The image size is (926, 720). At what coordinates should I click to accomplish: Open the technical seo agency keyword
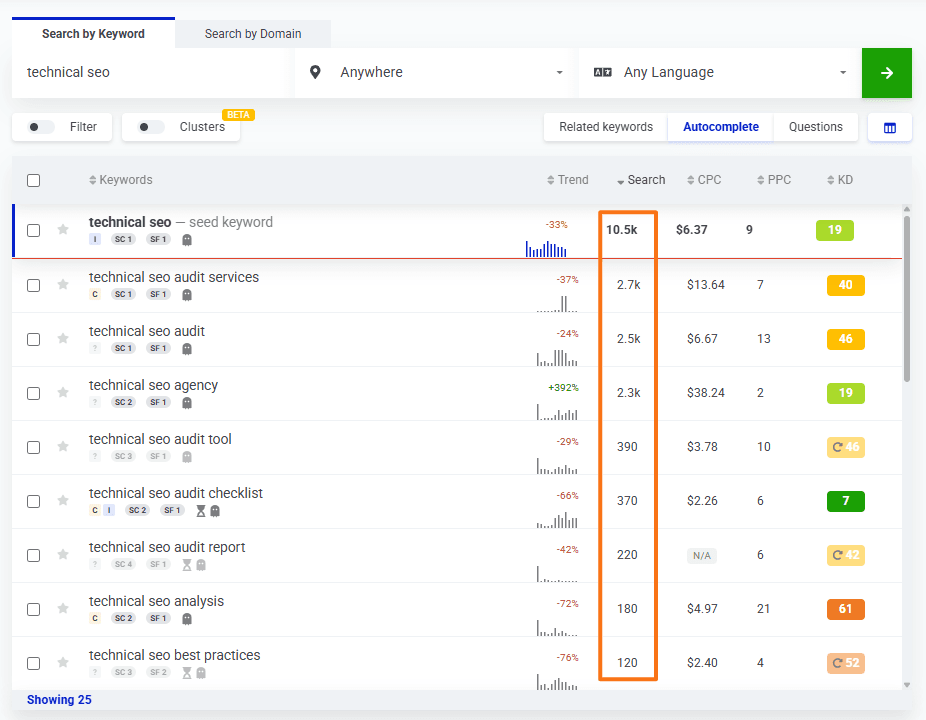pyautogui.click(x=153, y=386)
